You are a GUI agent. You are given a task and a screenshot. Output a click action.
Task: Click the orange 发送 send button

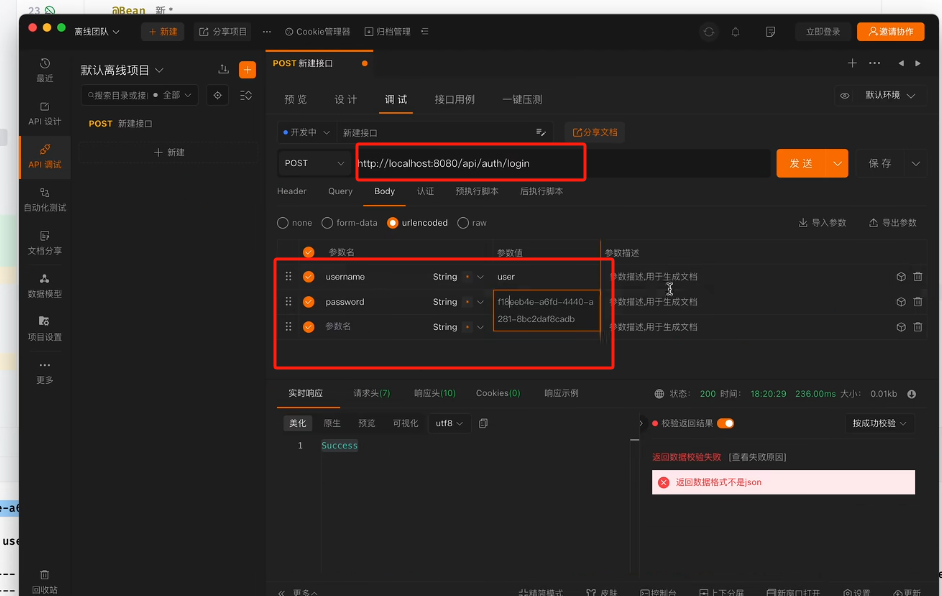point(801,163)
